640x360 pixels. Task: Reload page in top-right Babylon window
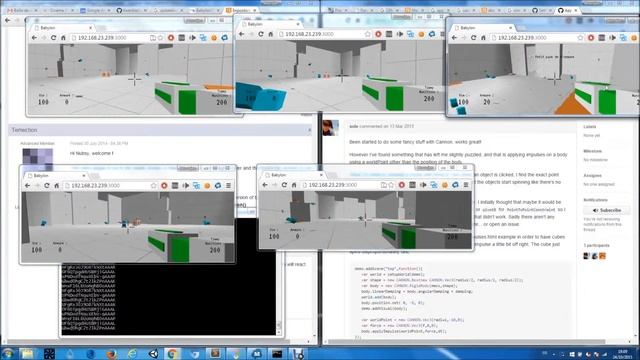pyautogui.click(x=473, y=38)
